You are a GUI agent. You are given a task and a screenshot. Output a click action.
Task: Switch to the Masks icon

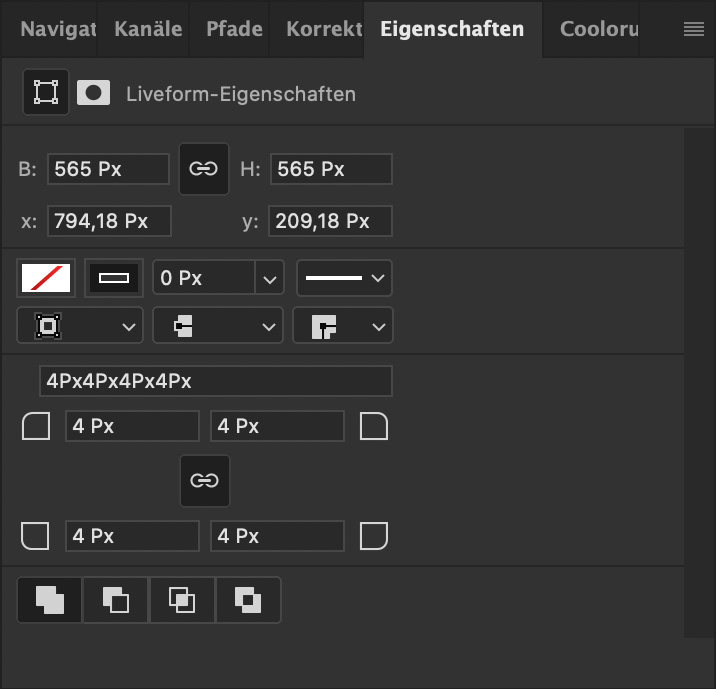(x=93, y=93)
